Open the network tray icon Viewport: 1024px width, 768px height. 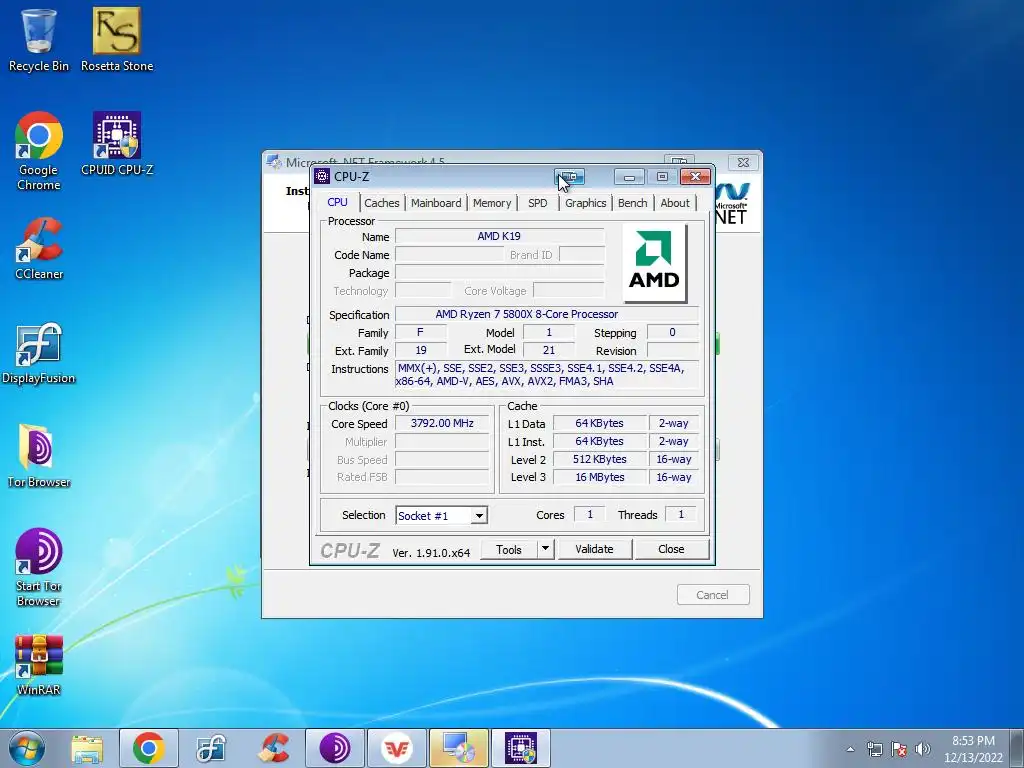click(874, 749)
